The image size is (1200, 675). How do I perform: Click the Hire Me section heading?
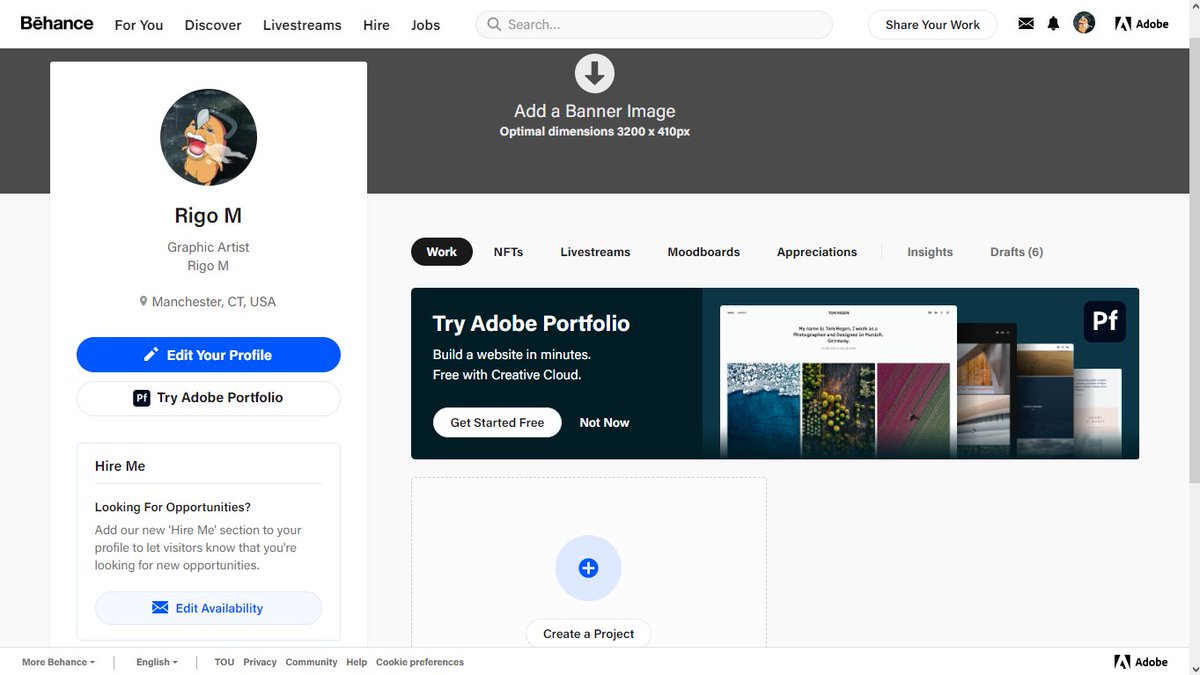[x=120, y=466]
